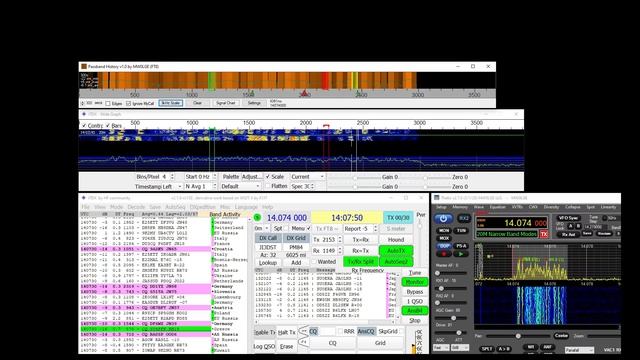Open the Decode menu in the JTDX window

point(136,207)
